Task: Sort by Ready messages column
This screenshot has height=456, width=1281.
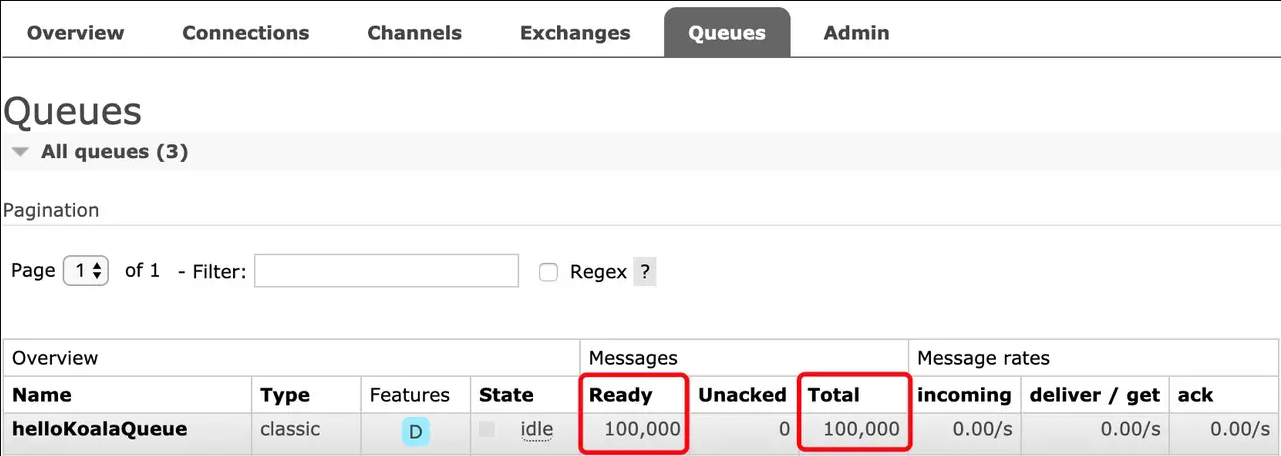Action: 620,395
